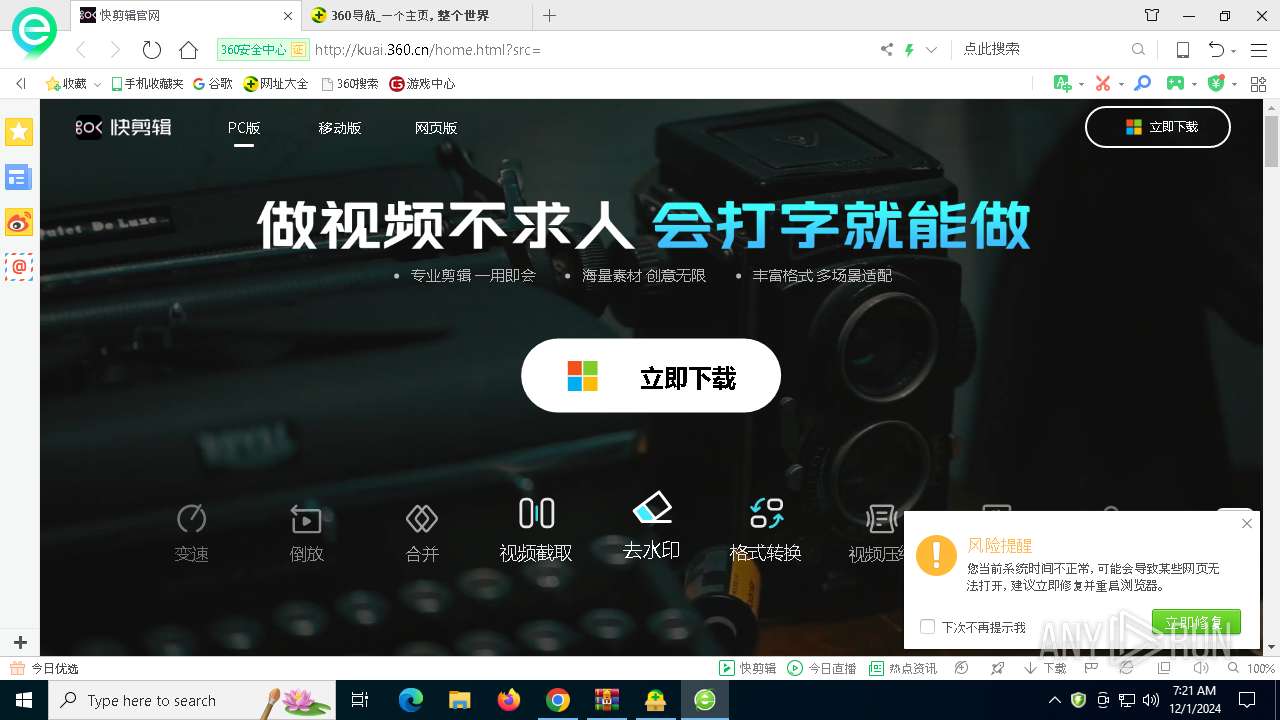Open the 游戏中心 bookmark link
The width and height of the screenshot is (1280, 720).
pos(422,84)
